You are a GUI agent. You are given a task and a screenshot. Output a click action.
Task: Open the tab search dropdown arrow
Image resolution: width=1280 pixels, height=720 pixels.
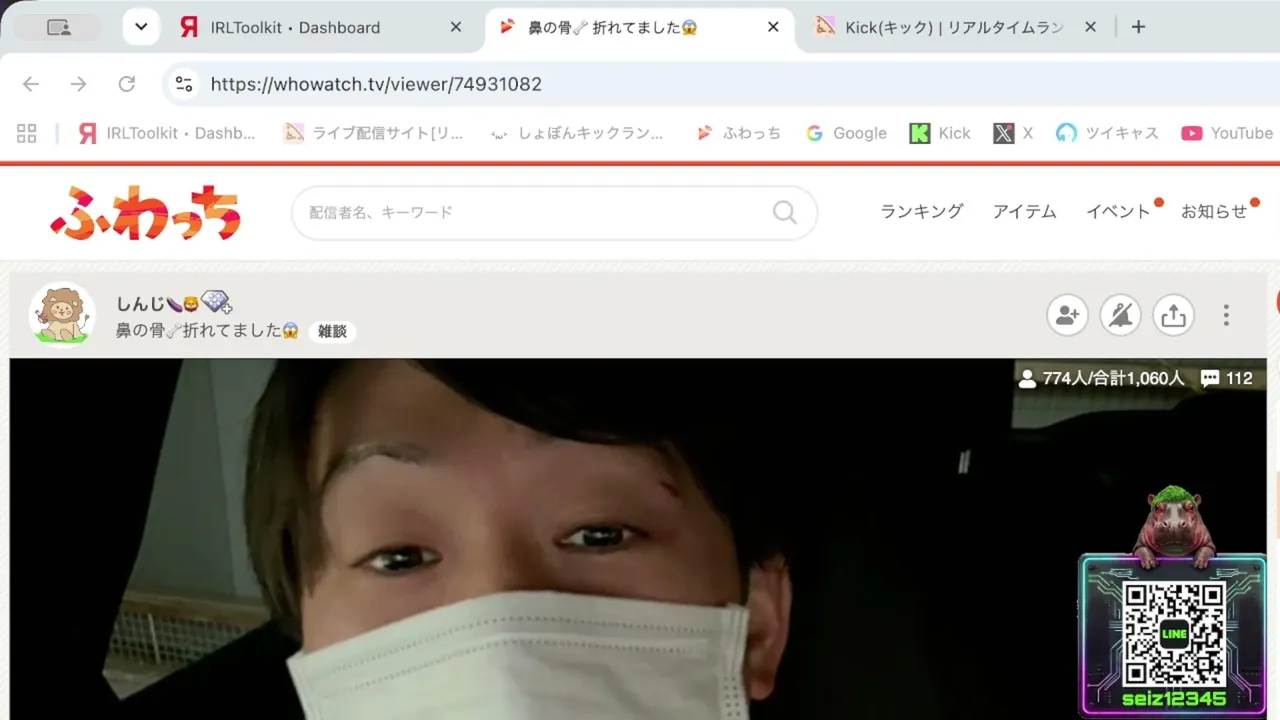tap(141, 27)
